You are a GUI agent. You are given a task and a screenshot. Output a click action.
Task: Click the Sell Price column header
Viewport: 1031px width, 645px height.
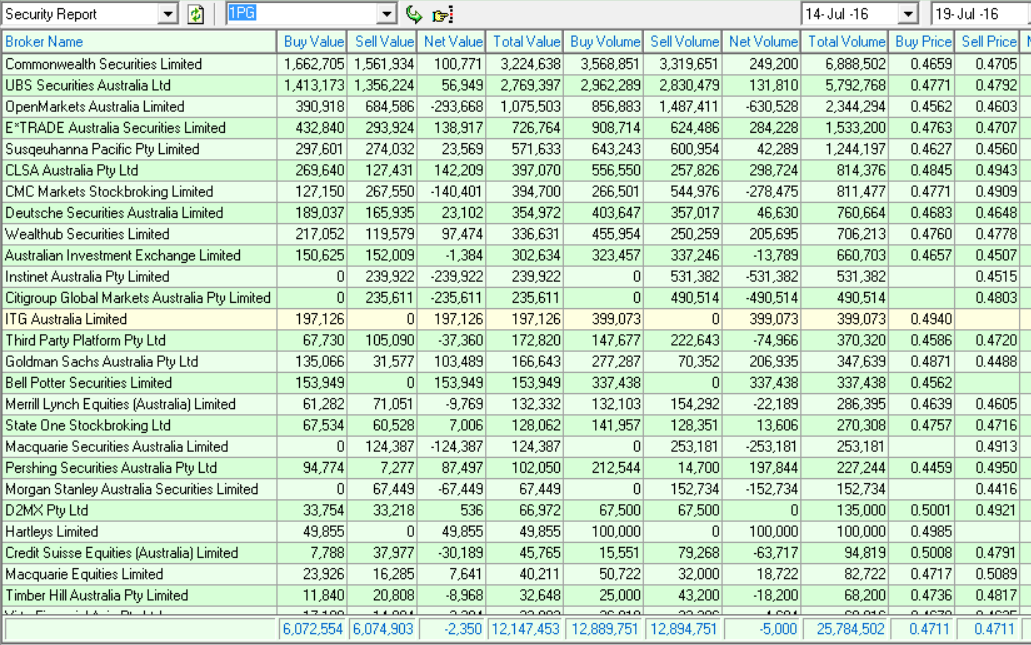coord(988,41)
